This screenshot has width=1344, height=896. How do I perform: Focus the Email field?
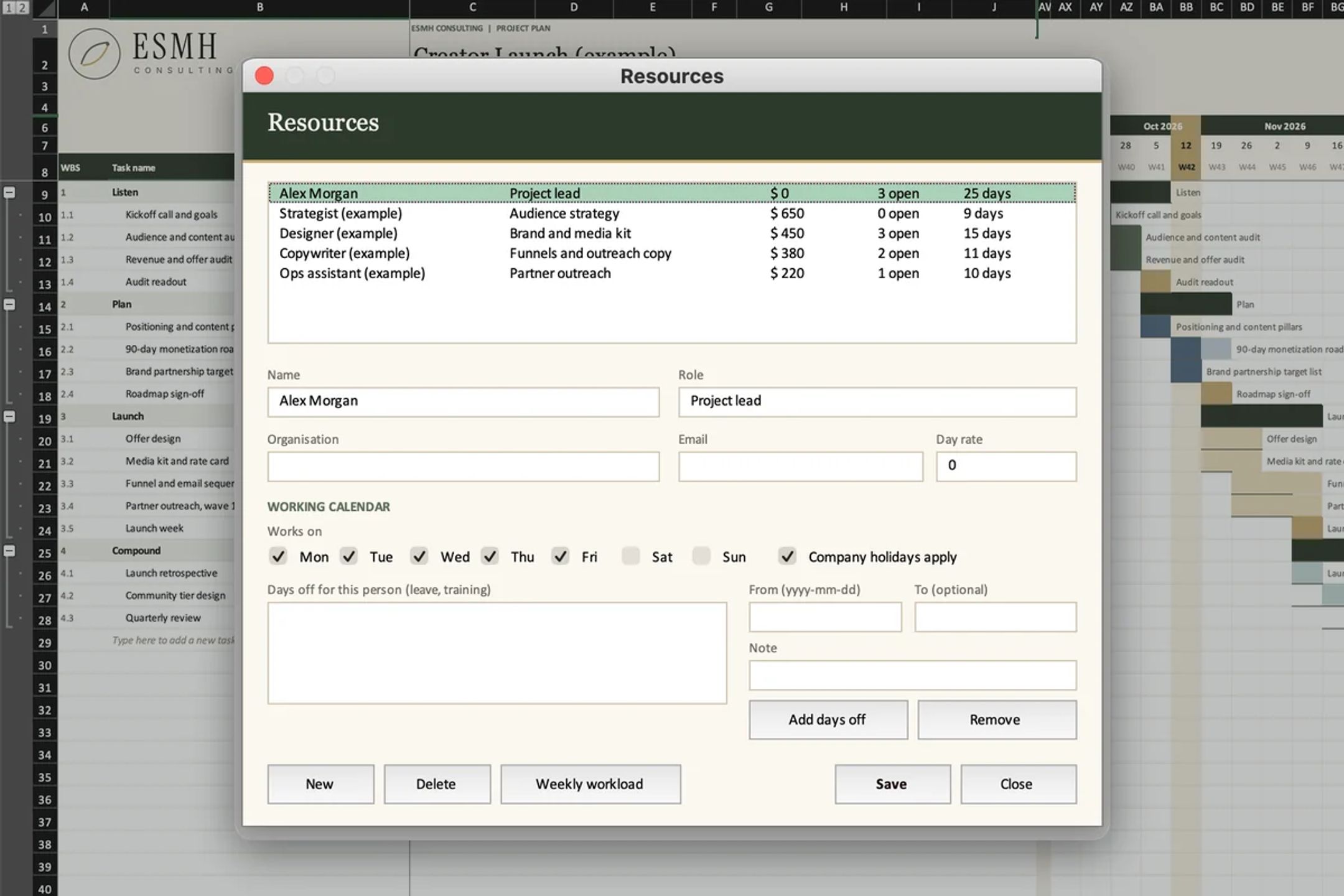pos(800,467)
